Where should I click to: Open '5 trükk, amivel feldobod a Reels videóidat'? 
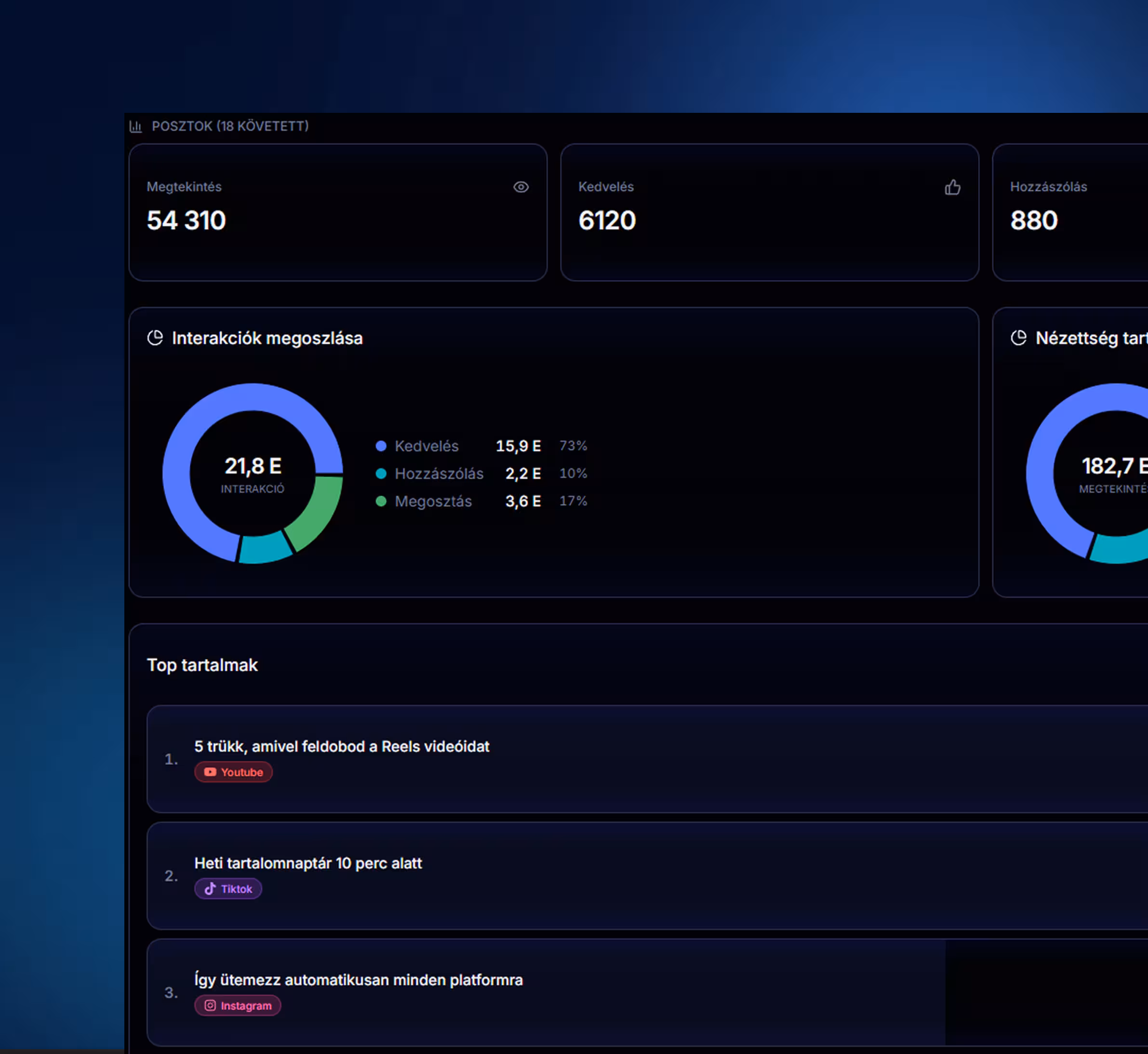[x=648, y=759]
